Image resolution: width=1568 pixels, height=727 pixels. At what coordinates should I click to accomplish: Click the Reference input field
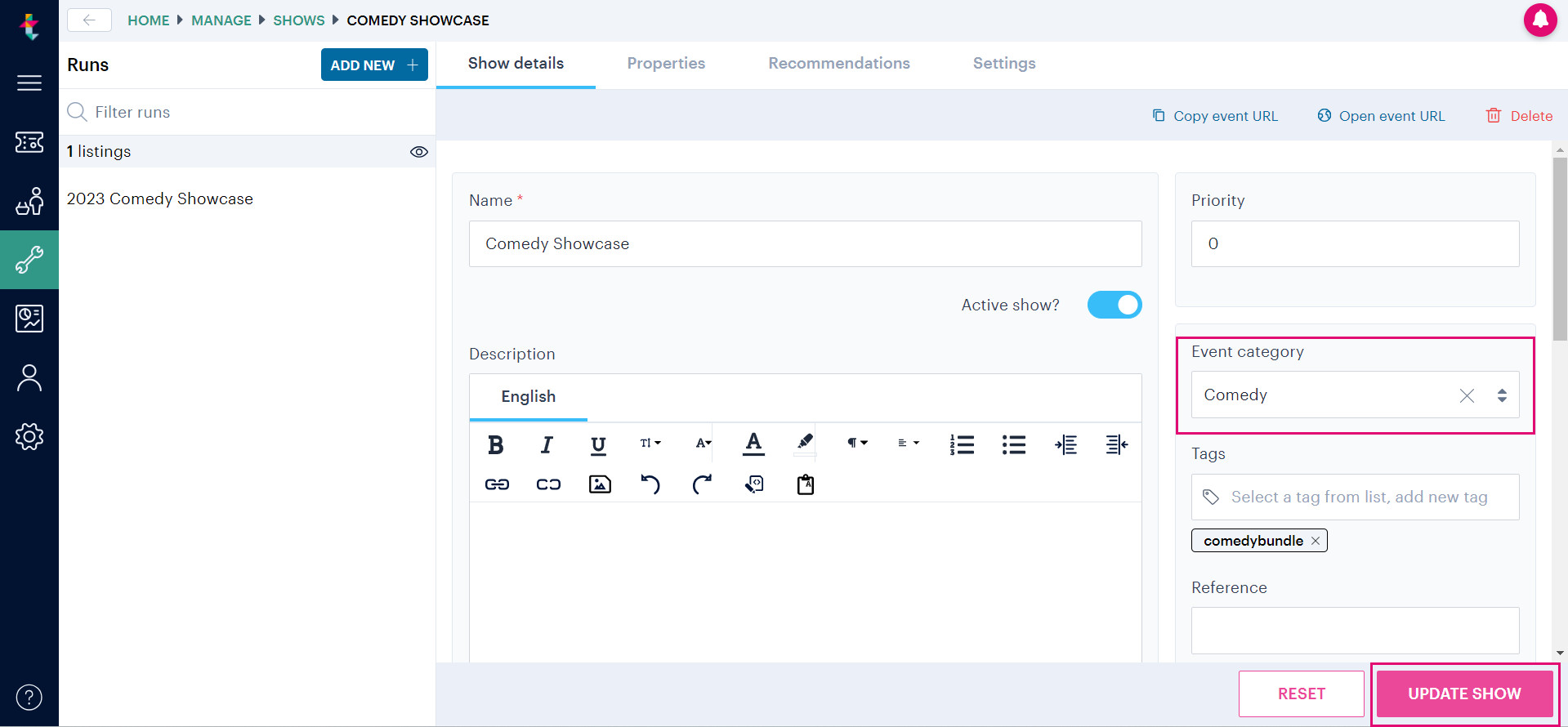click(1355, 631)
